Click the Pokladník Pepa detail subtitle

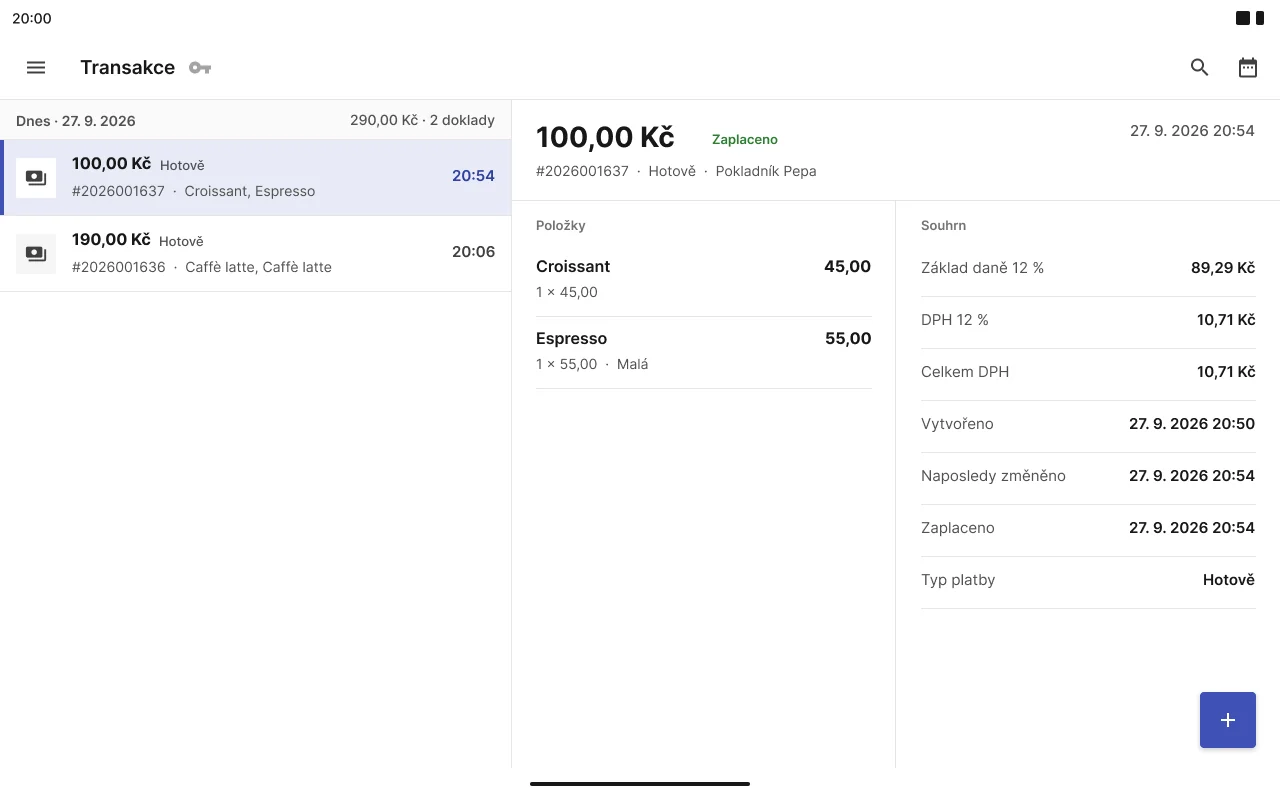766,171
